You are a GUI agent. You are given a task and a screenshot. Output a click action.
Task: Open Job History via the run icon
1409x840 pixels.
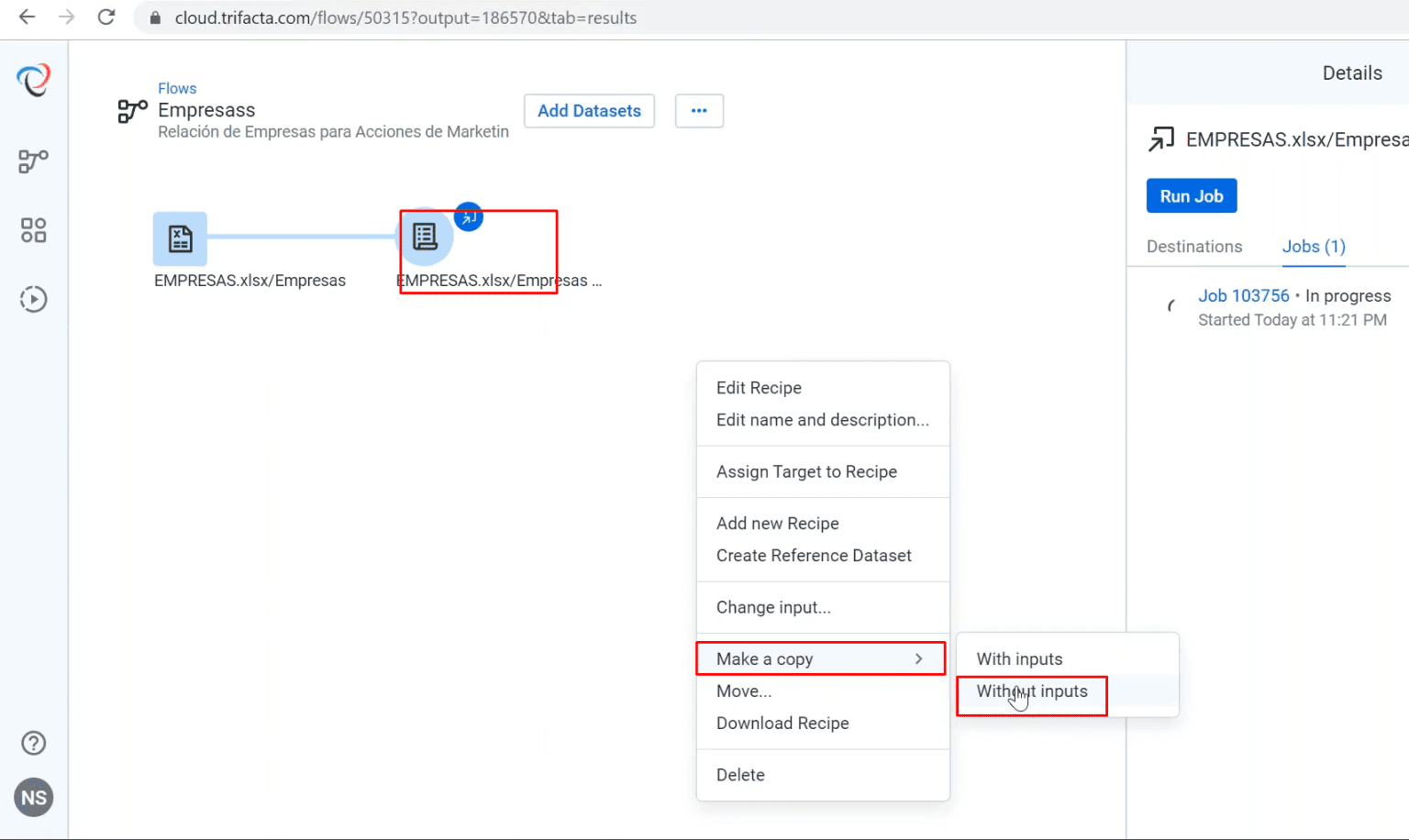33,298
